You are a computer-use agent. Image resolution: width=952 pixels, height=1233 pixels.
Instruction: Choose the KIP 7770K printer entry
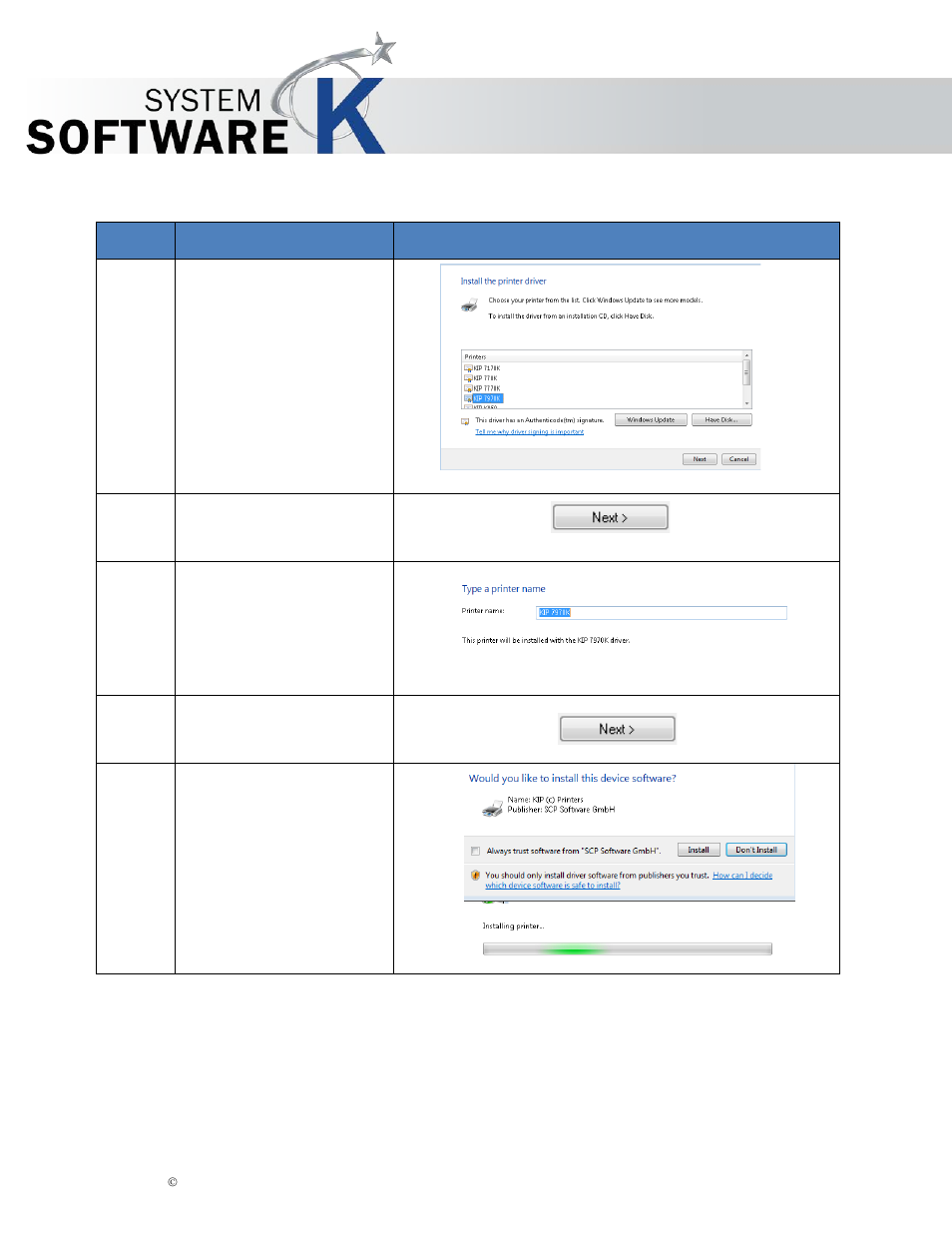pos(486,388)
